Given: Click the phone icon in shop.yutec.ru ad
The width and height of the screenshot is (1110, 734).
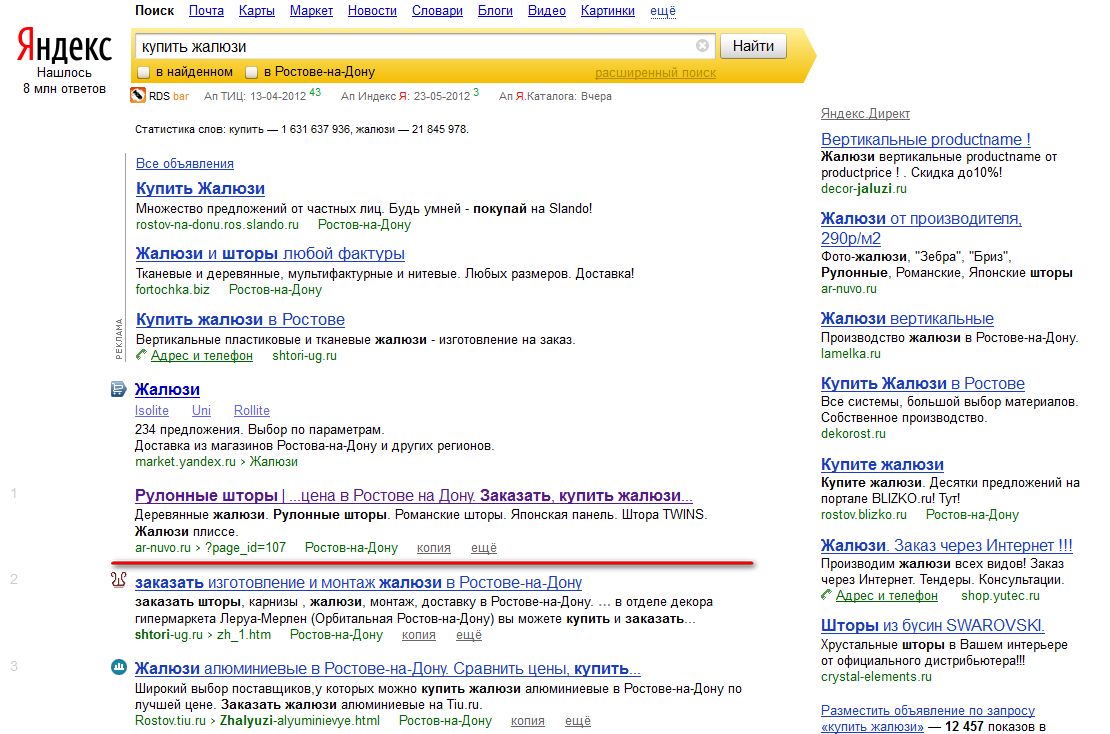Looking at the screenshot, I should click(826, 595).
